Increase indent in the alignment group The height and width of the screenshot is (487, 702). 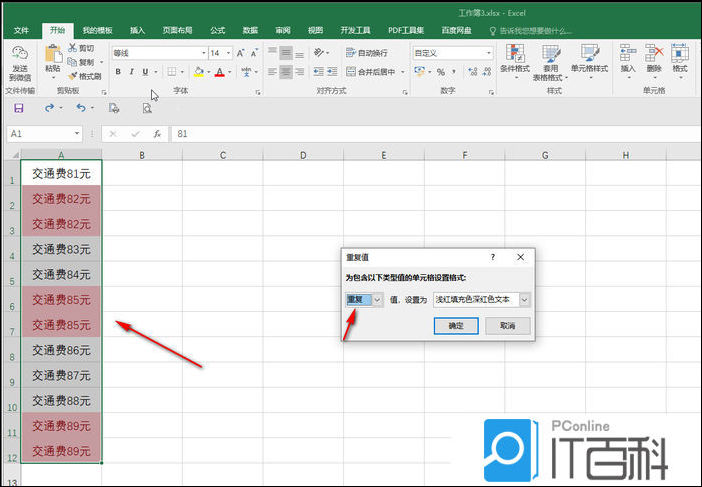click(332, 72)
